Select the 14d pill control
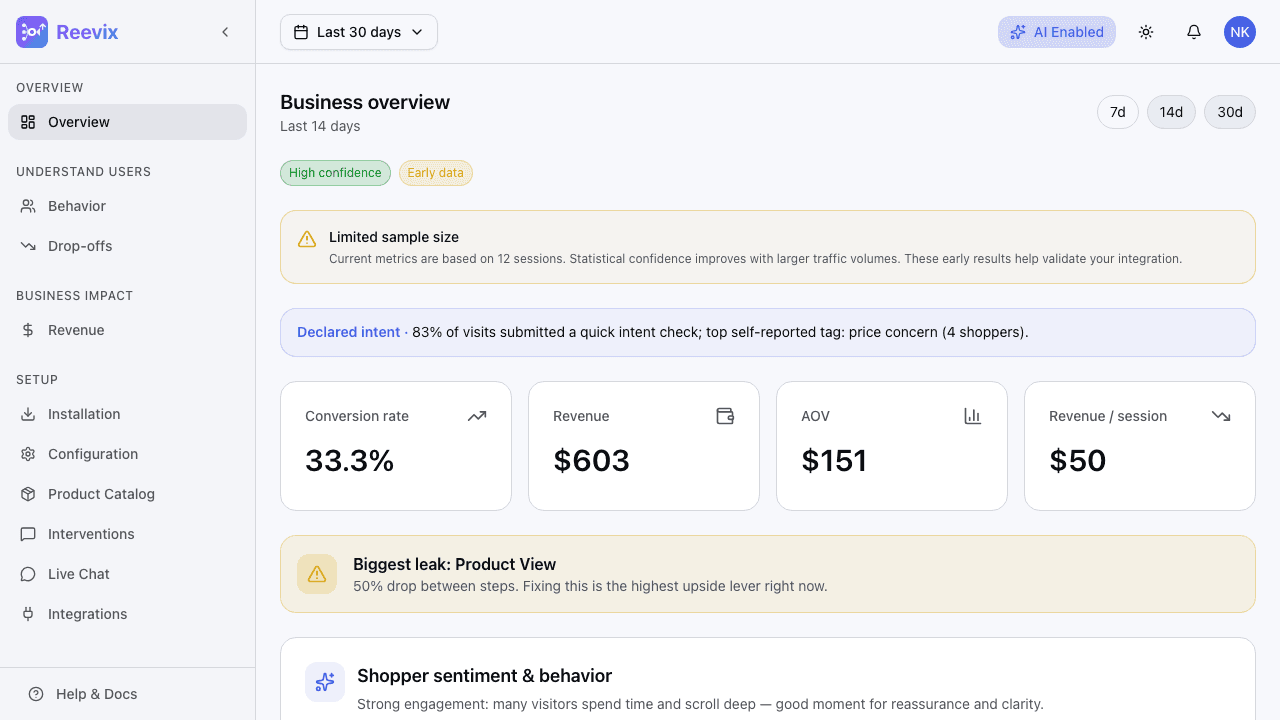 (x=1171, y=112)
